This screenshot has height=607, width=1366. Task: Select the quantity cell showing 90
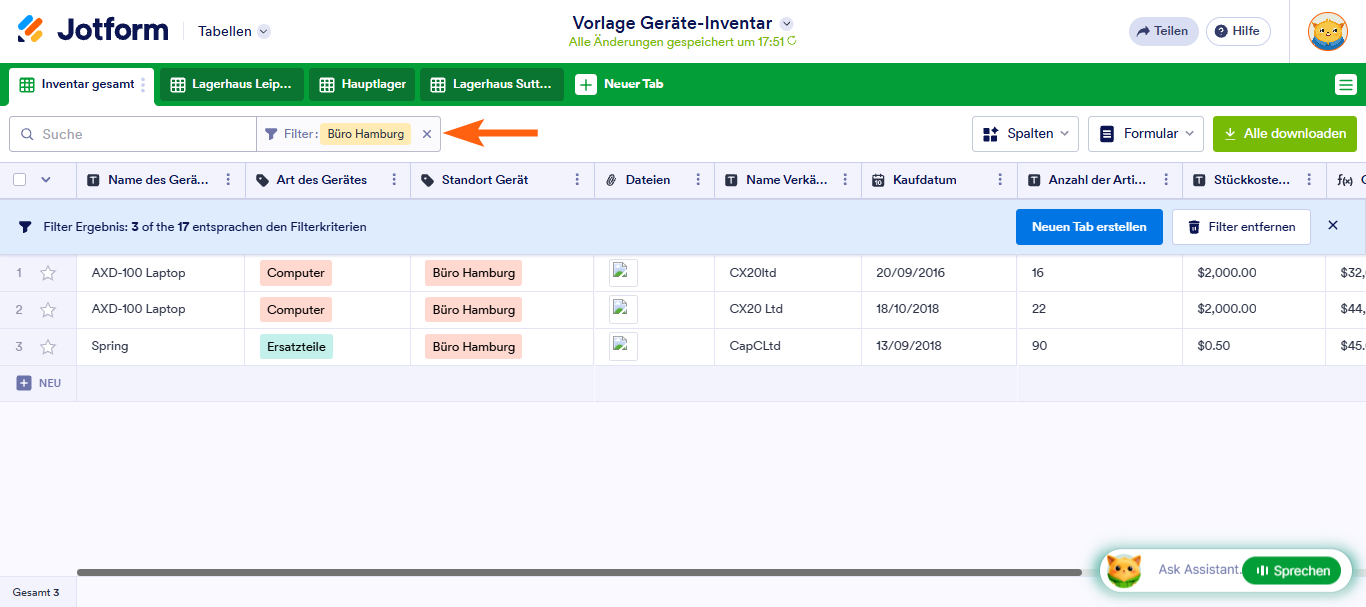pos(1101,347)
